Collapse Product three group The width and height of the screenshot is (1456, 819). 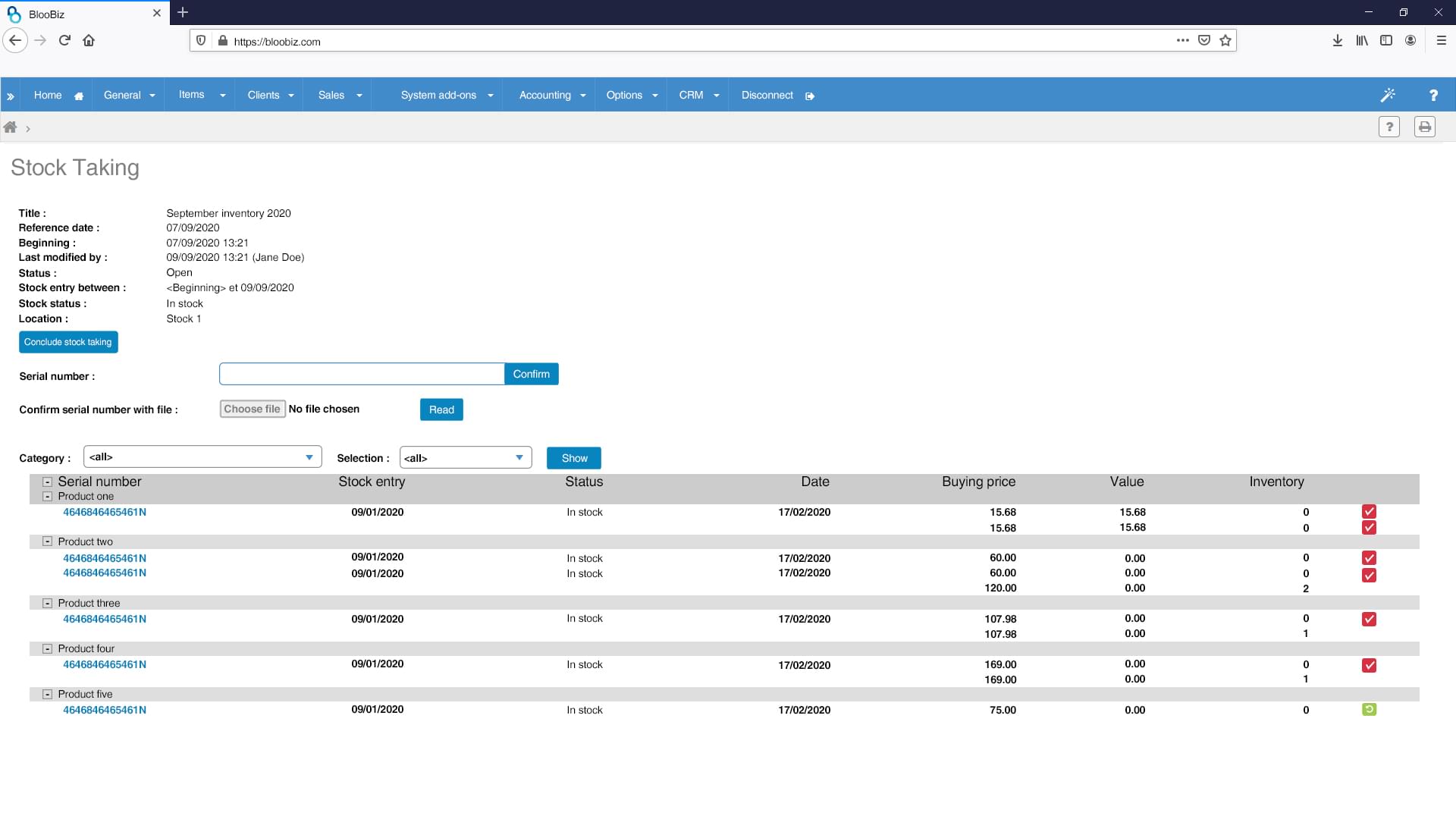(47, 604)
